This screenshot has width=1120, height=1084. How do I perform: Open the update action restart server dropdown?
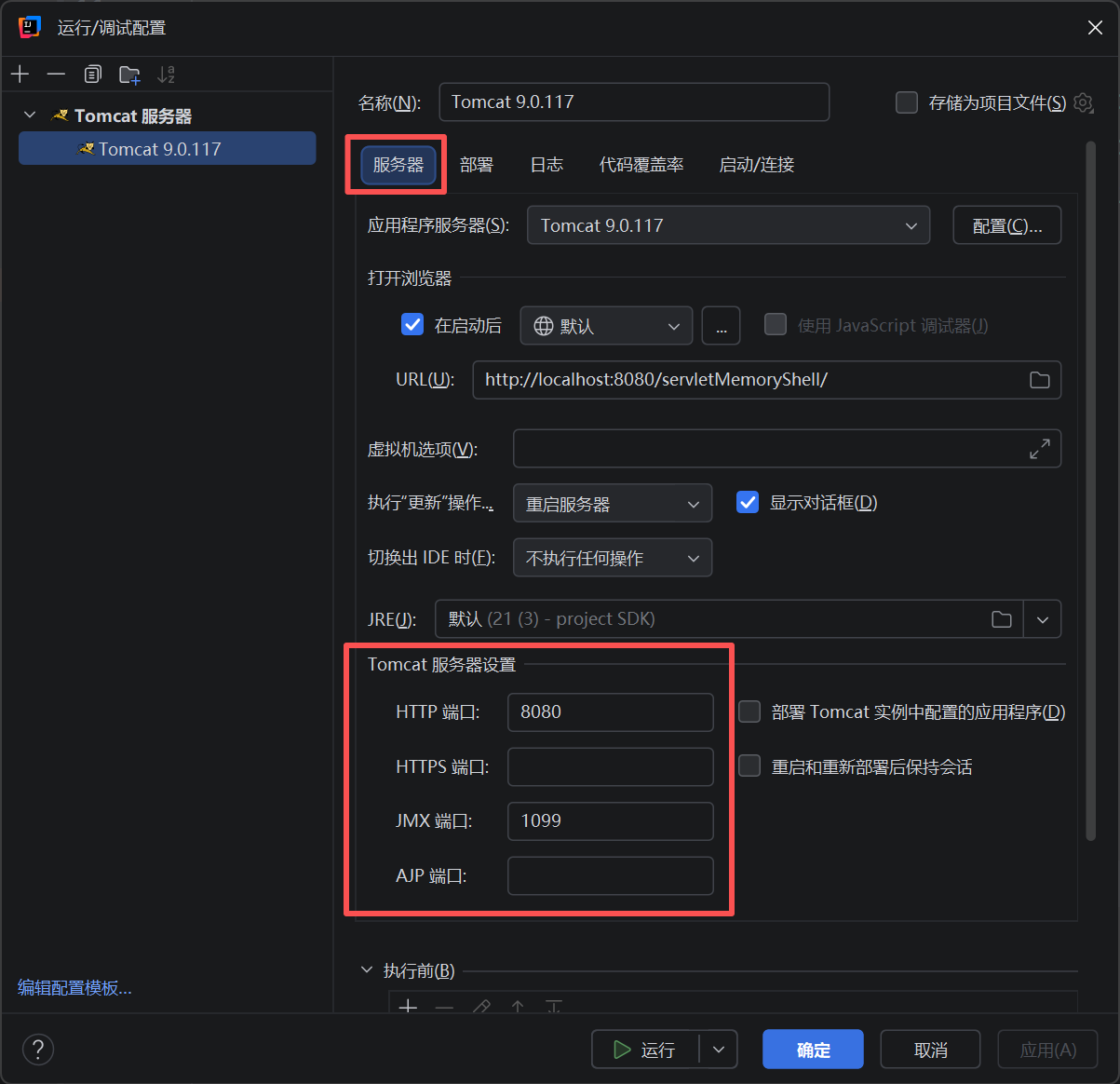(x=613, y=504)
